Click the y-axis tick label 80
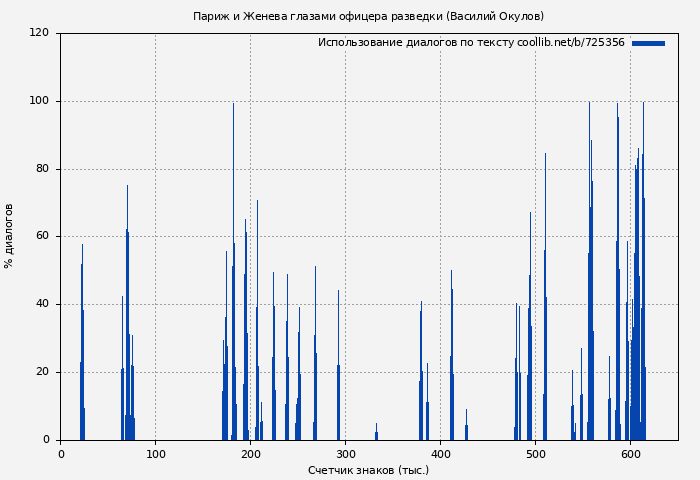This screenshot has width=700, height=480. click(x=42, y=169)
